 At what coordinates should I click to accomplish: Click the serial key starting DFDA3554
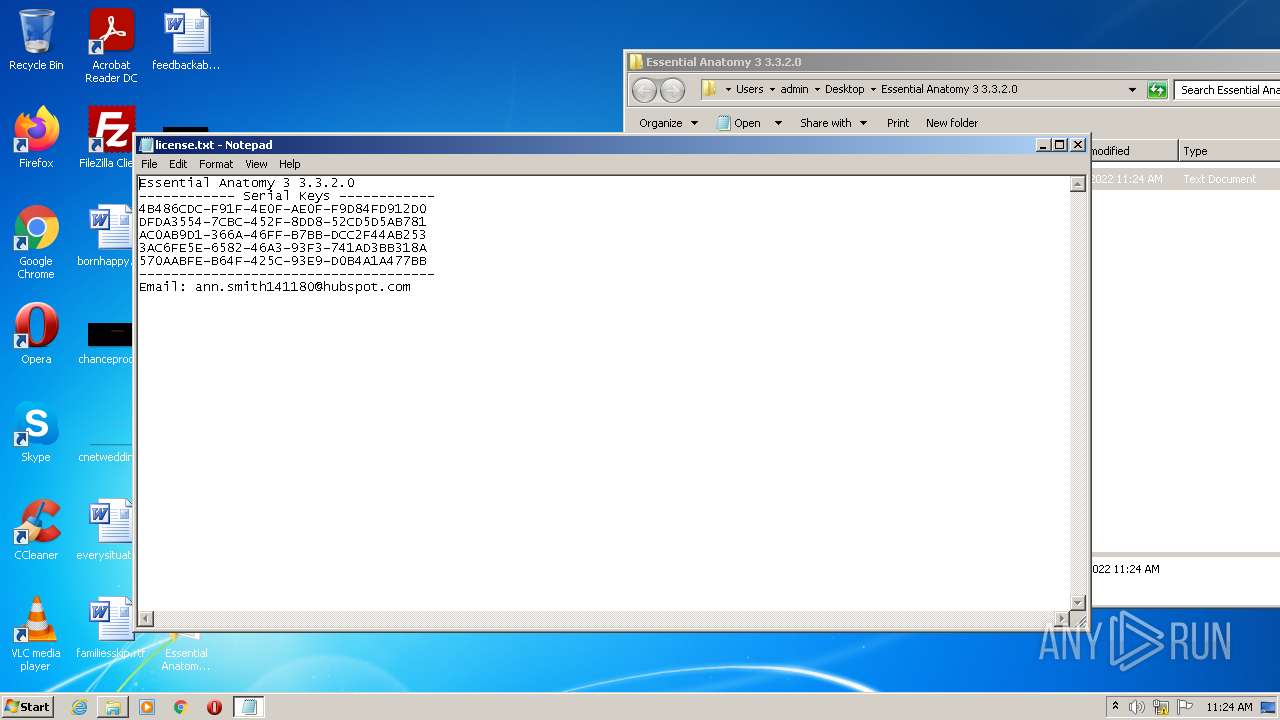283,222
